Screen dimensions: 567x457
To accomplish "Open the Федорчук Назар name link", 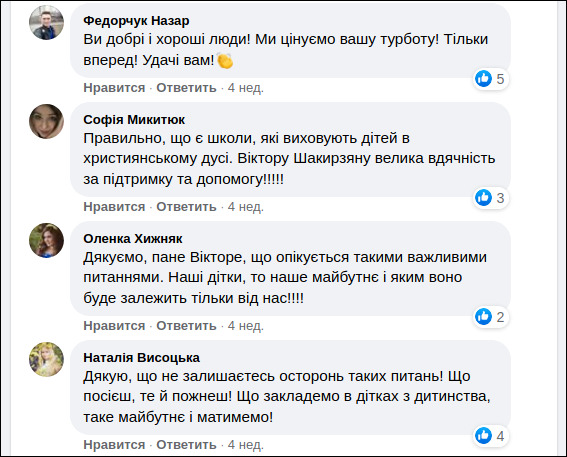I will [136, 21].
